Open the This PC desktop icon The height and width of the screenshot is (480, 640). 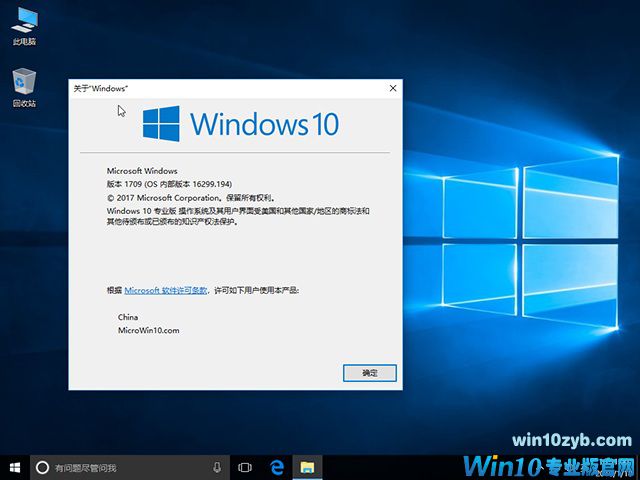[24, 26]
